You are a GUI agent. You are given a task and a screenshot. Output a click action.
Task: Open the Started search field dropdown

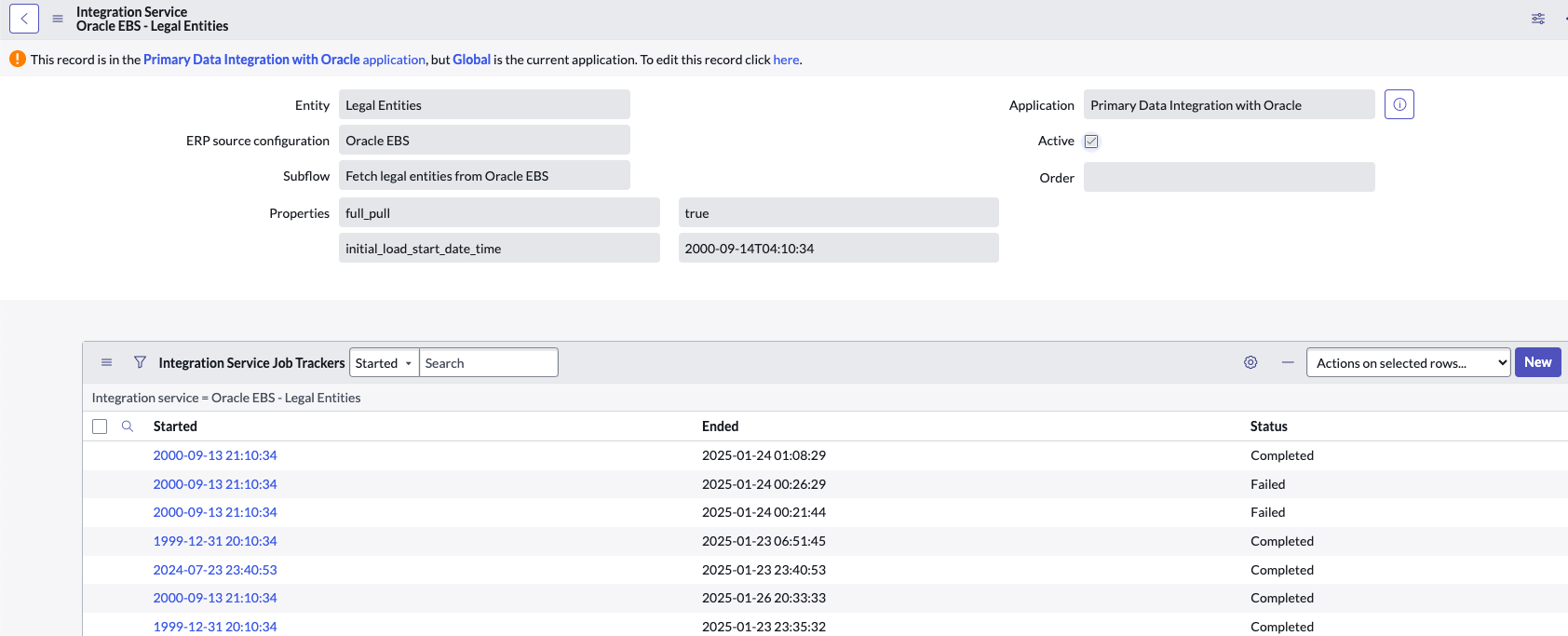click(x=384, y=362)
